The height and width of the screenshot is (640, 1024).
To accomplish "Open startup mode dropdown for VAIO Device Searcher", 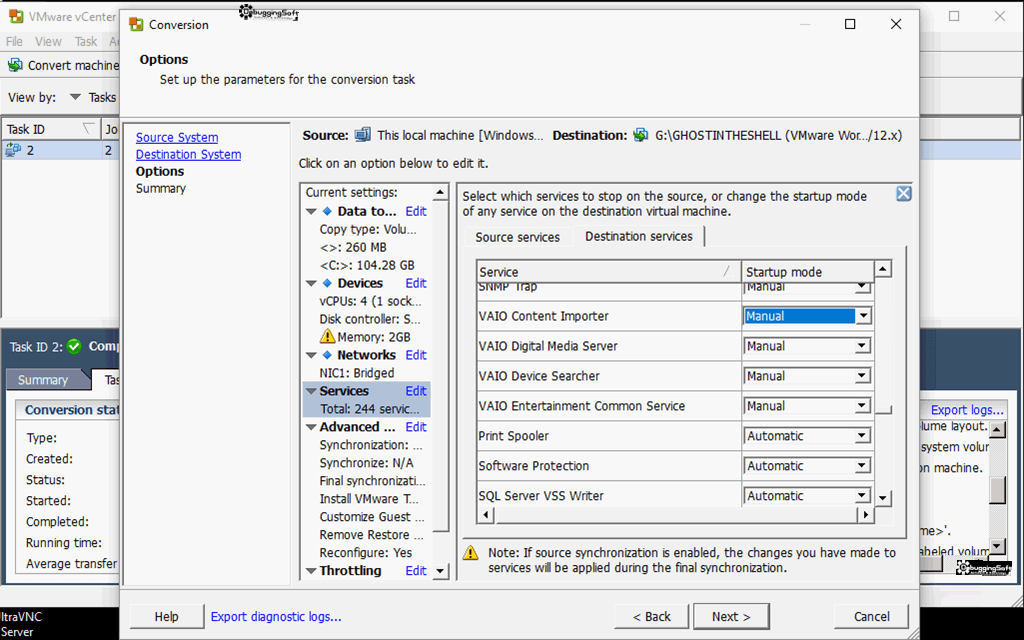I will [x=863, y=376].
